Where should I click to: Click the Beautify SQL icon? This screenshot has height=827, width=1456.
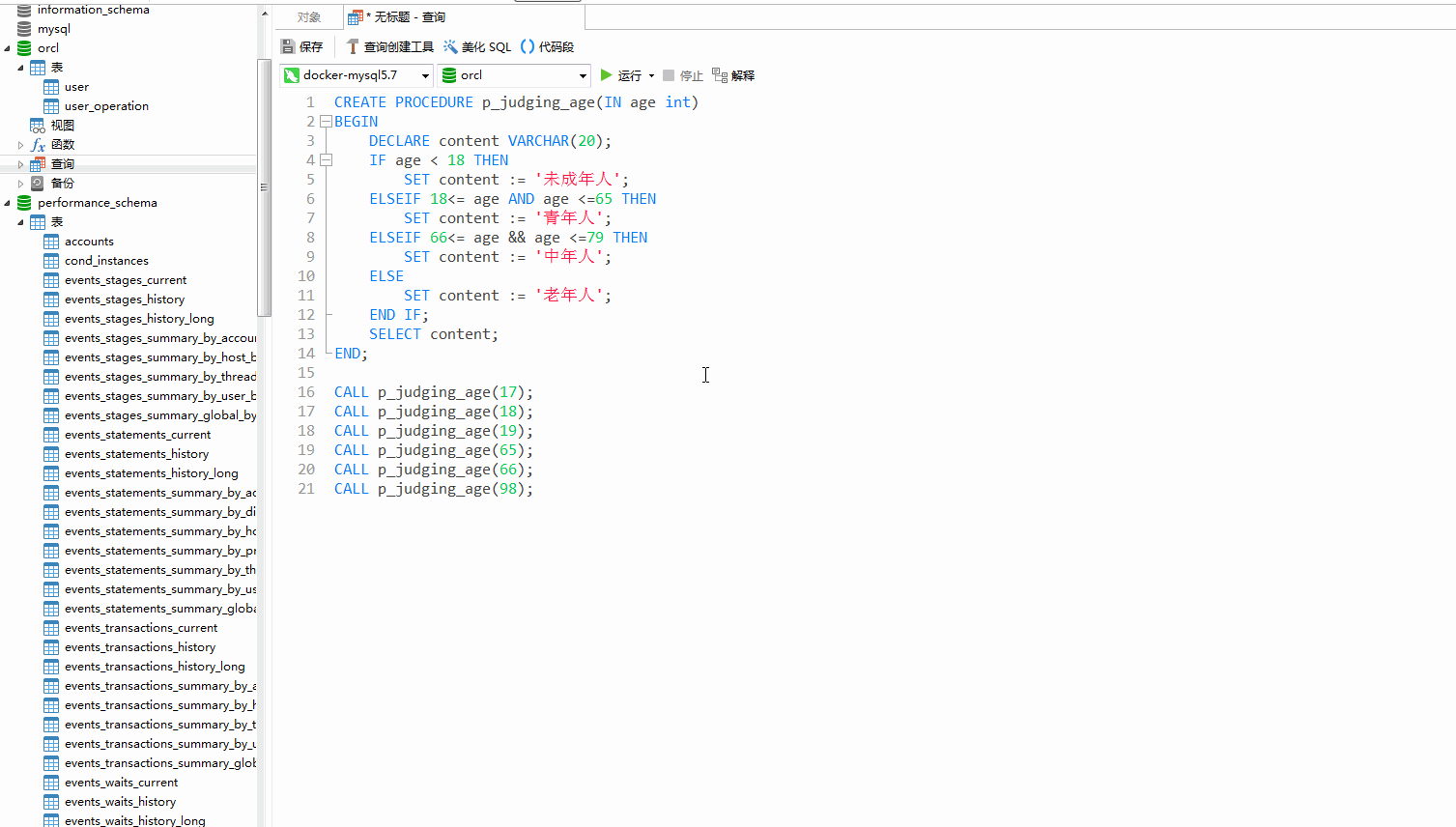pos(450,46)
